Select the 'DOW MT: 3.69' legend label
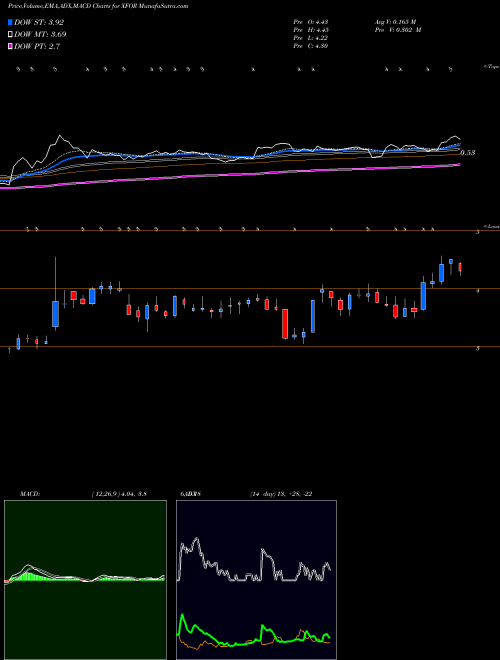The image size is (500, 660). point(40,34)
